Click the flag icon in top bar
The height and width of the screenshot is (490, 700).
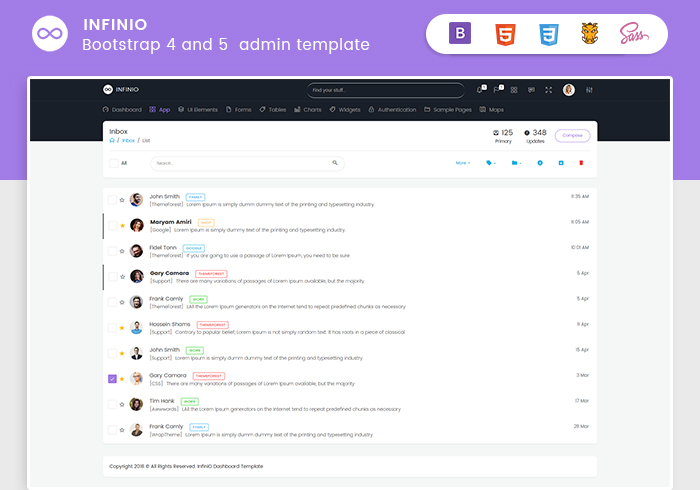click(x=498, y=90)
